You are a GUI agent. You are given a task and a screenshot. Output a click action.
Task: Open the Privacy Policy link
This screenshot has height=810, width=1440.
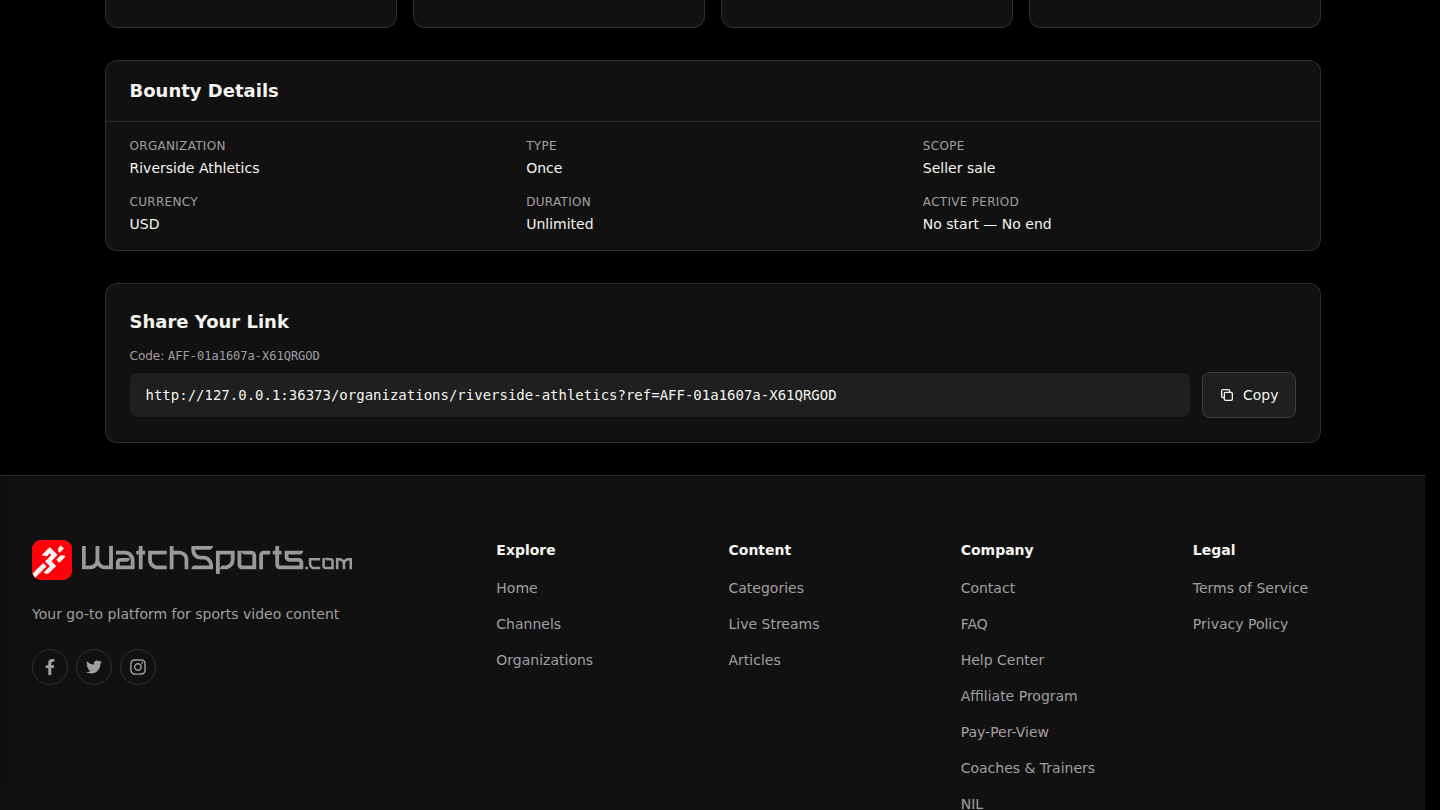(1240, 624)
